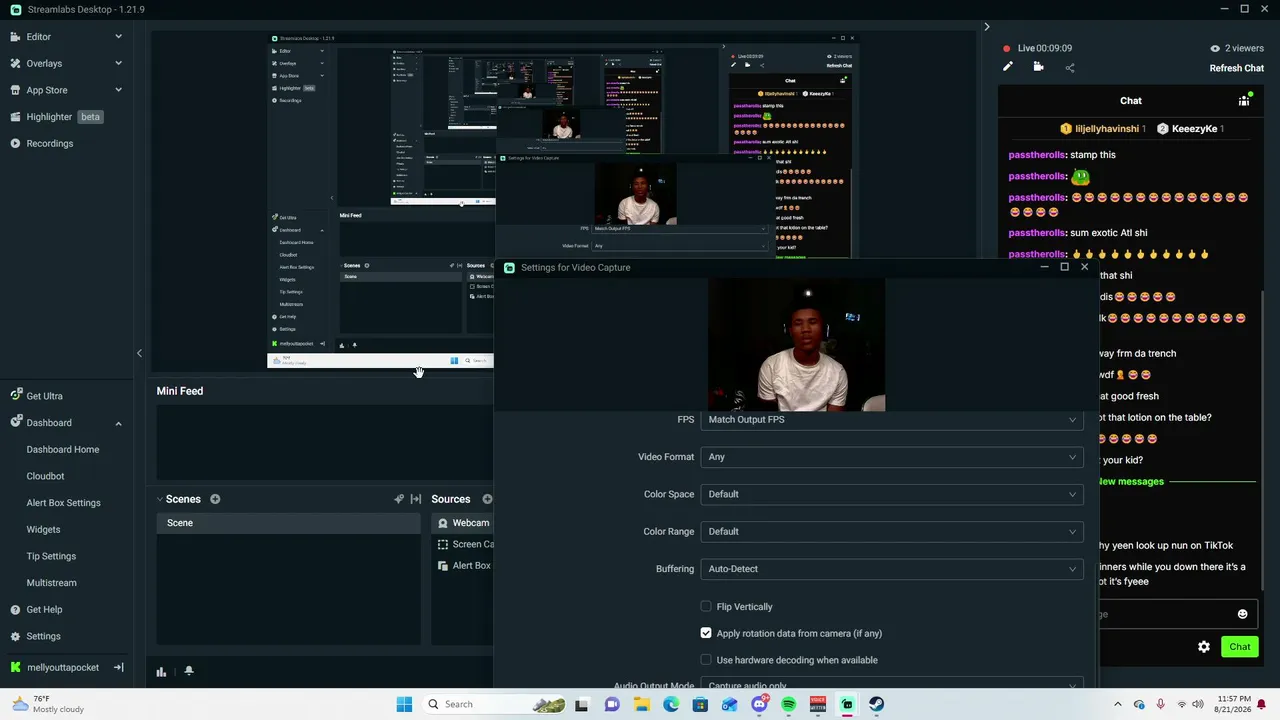Toggle the viewer count eye icon

(1215, 48)
